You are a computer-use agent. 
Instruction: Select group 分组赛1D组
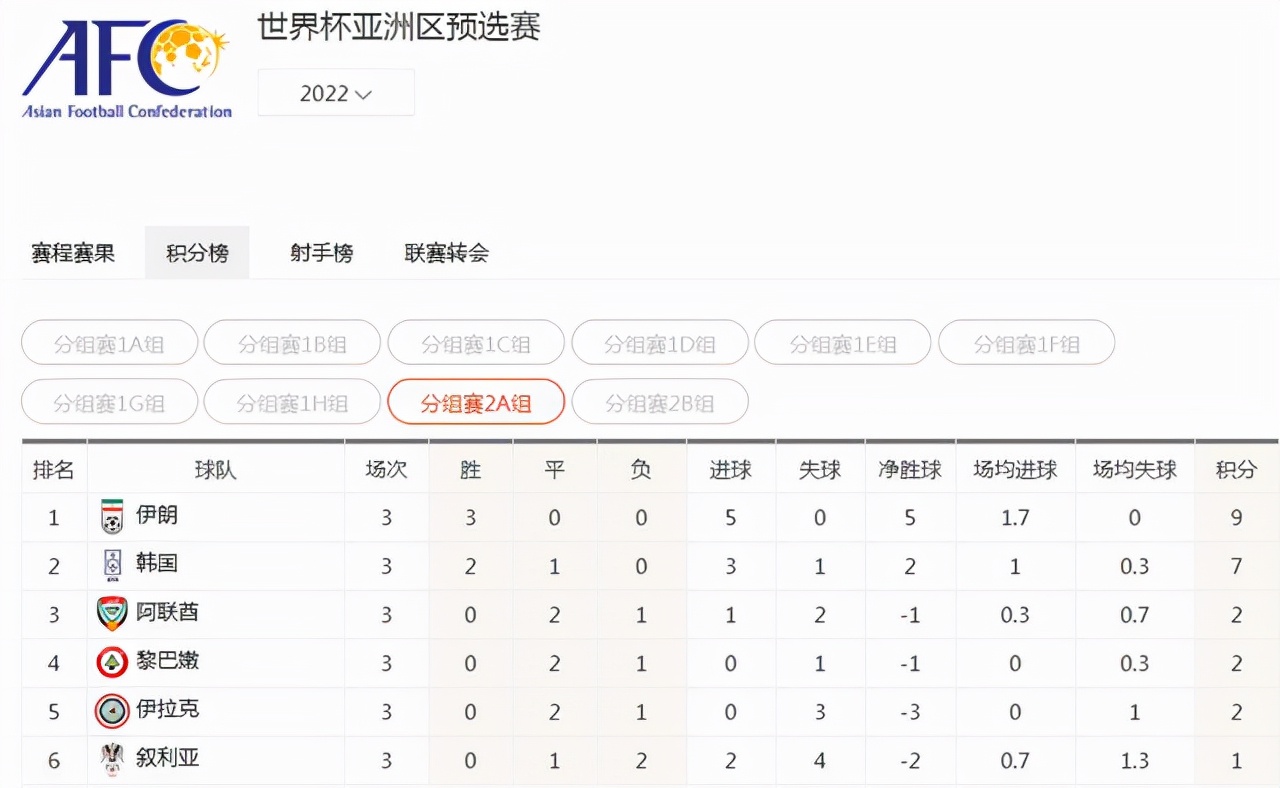660,344
